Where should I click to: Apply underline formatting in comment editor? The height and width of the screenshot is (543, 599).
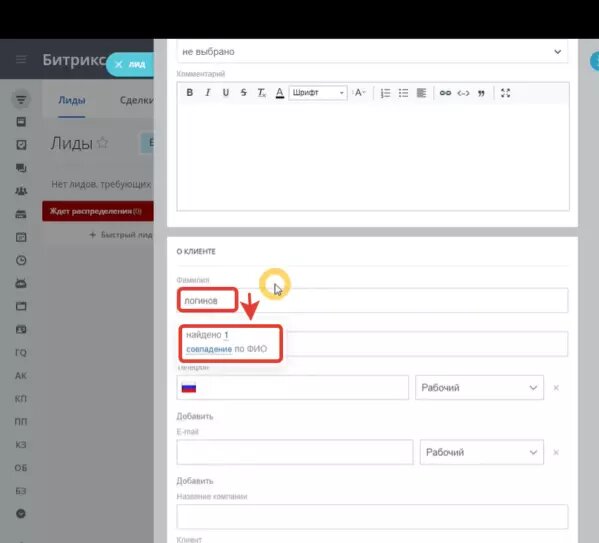(x=225, y=92)
